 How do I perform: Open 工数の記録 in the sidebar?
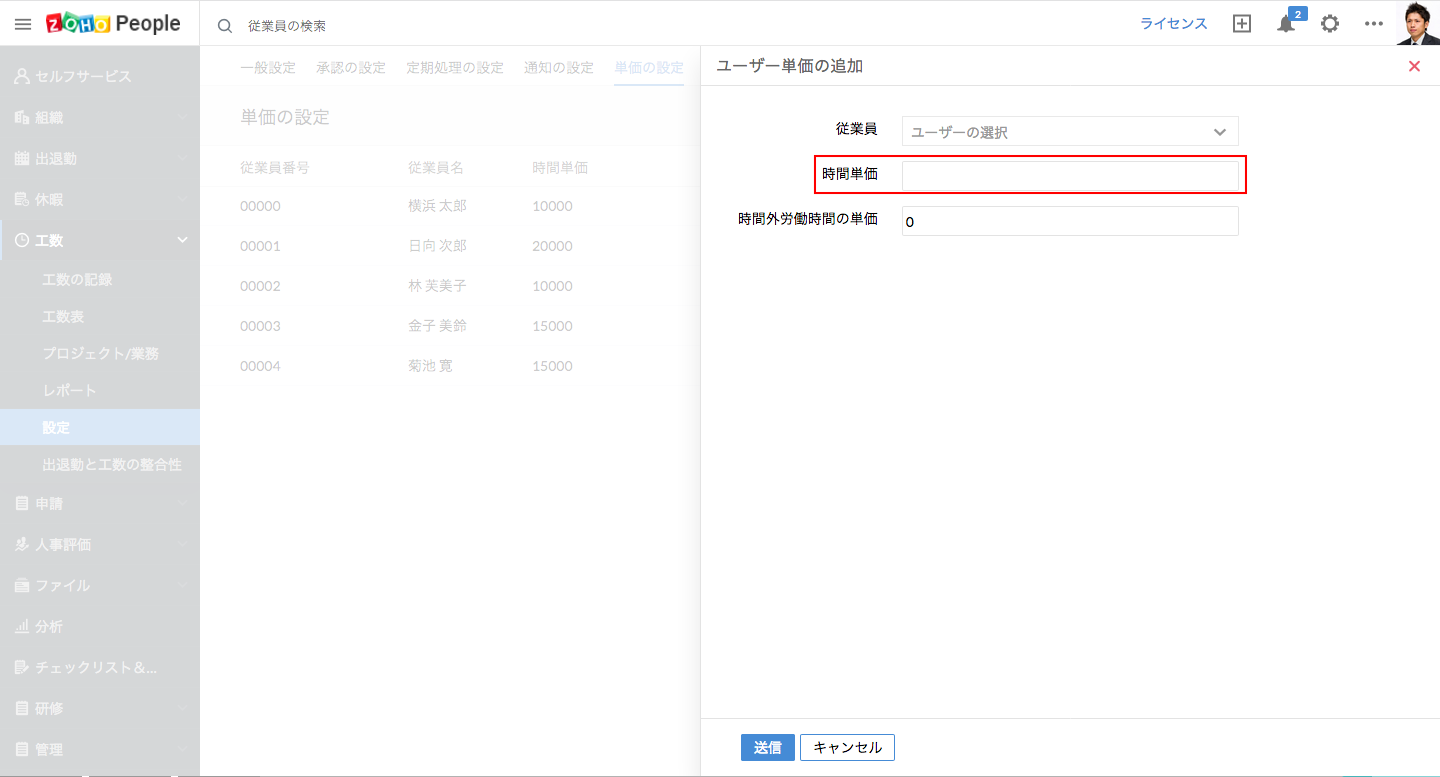pyautogui.click(x=77, y=279)
